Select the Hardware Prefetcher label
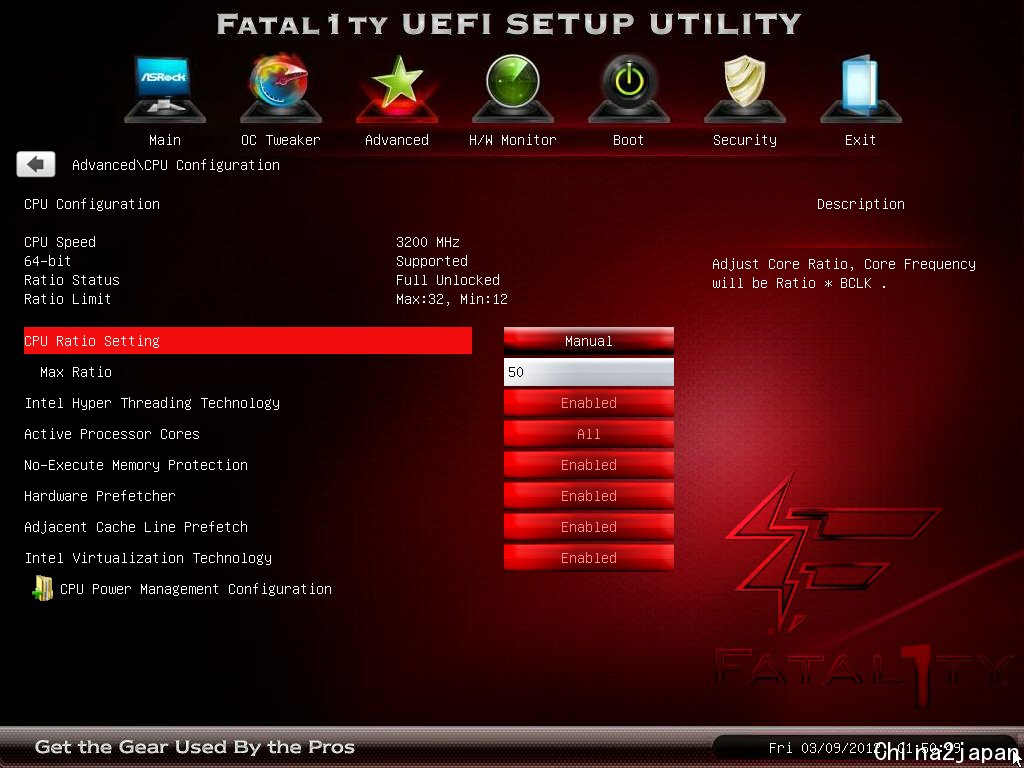This screenshot has width=1024, height=768. pos(100,496)
